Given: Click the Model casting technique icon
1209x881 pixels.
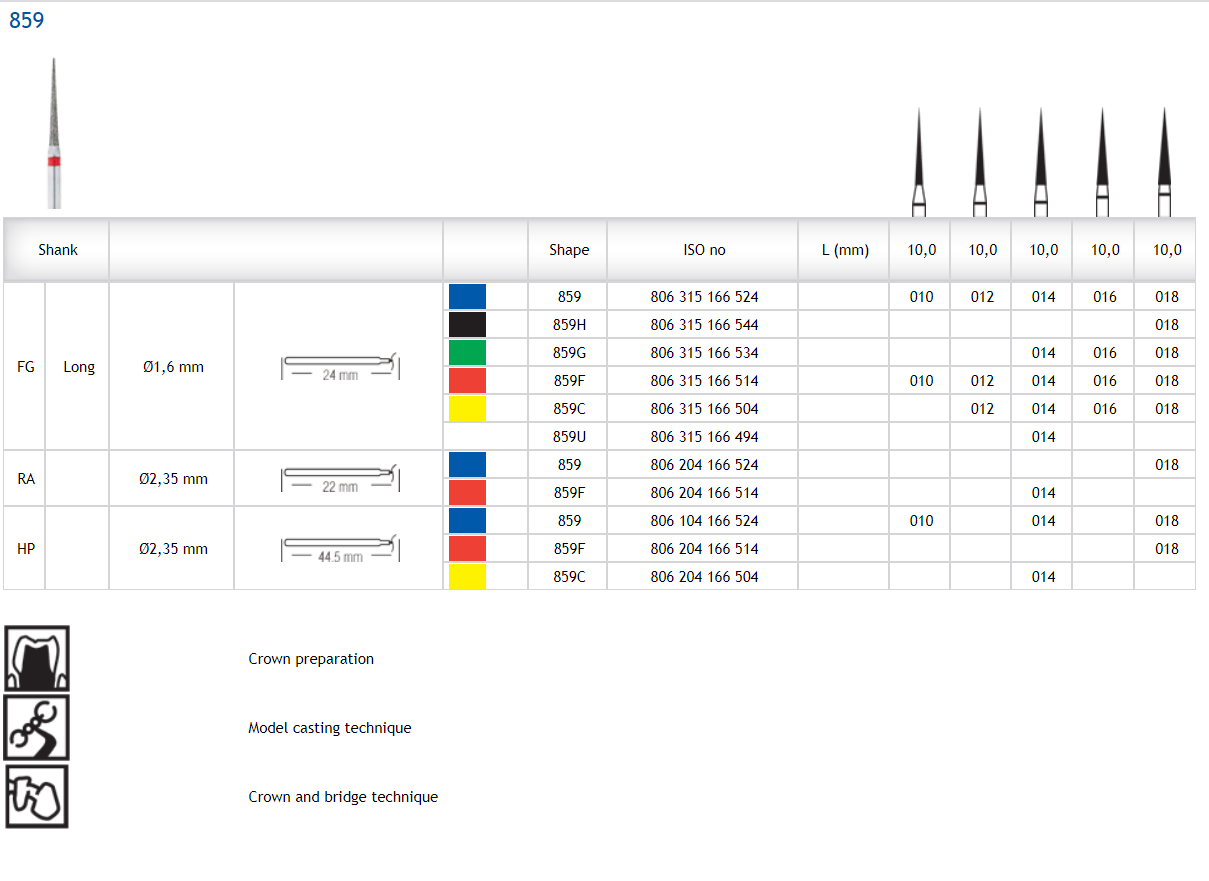Looking at the screenshot, I should (x=37, y=727).
